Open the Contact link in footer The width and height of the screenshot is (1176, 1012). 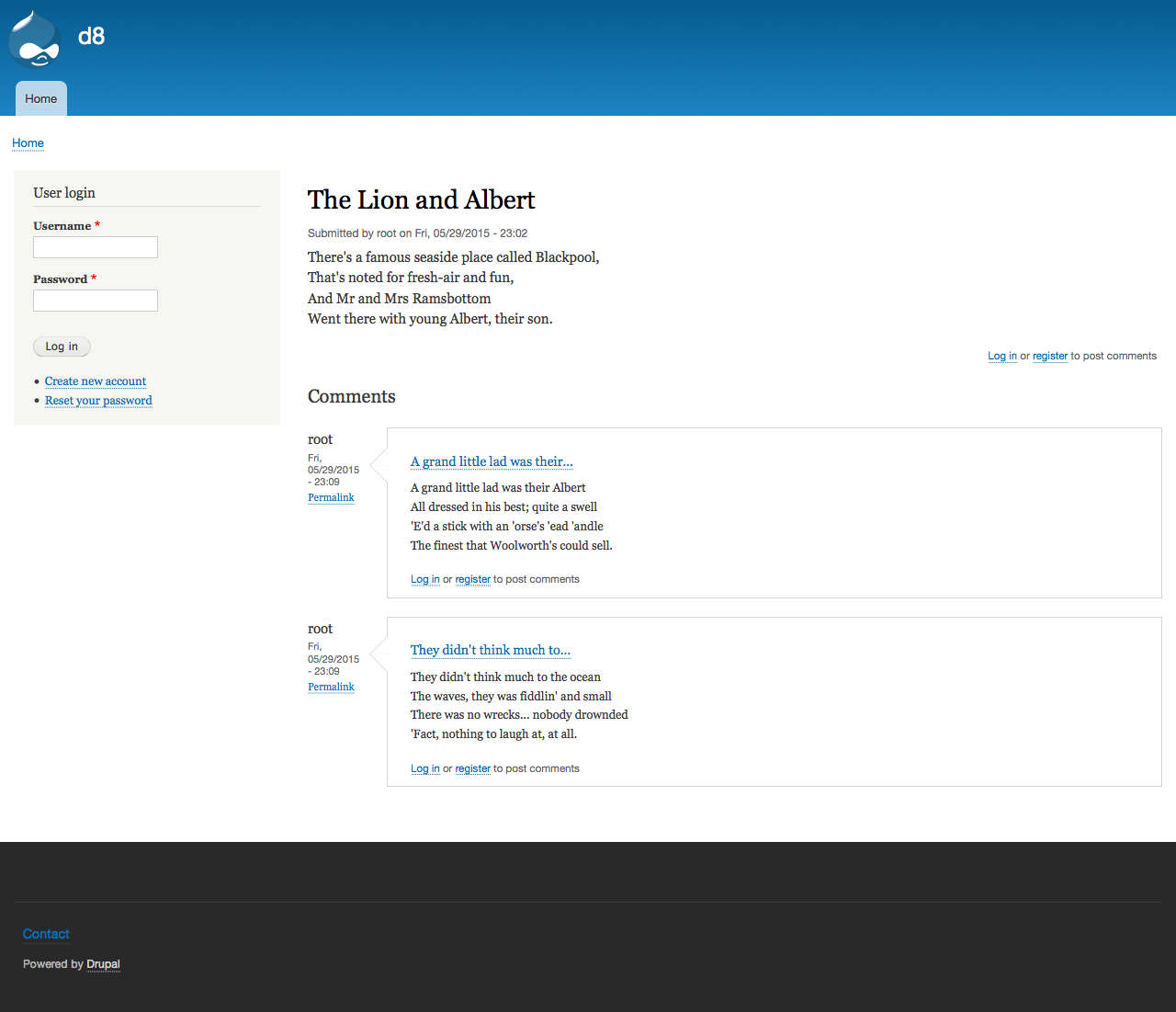[x=46, y=934]
